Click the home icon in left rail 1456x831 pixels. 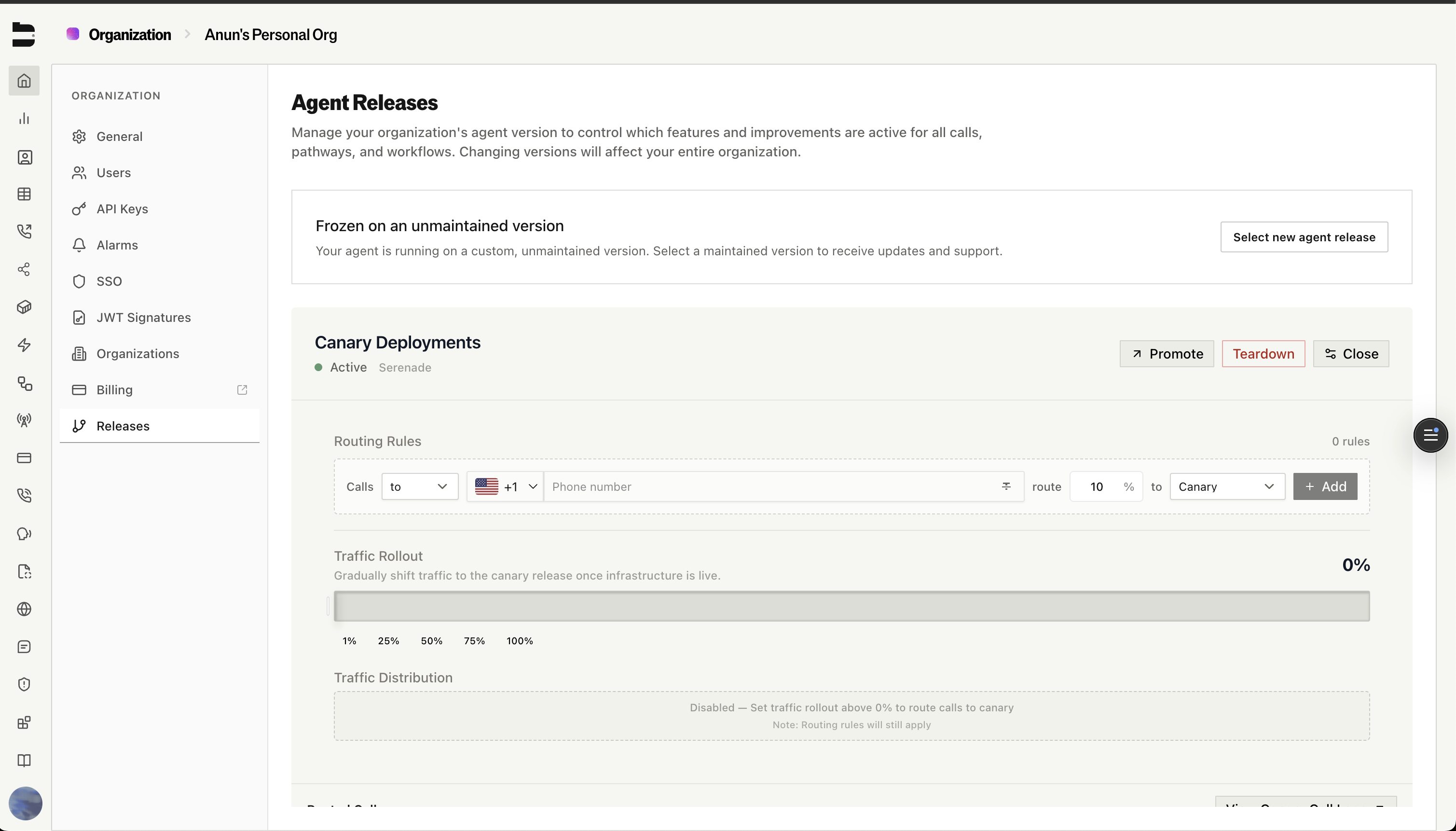24,81
